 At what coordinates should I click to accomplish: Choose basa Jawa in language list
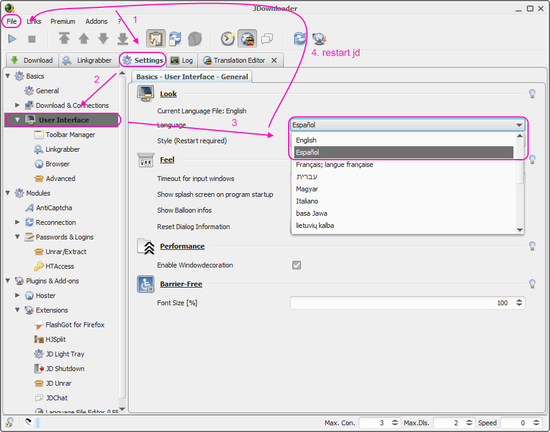pyautogui.click(x=403, y=214)
